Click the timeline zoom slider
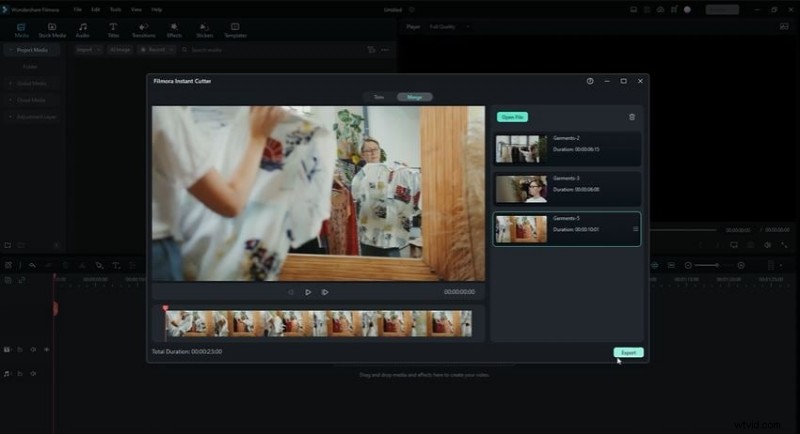Screen dimensions: 800x434 pos(714,265)
